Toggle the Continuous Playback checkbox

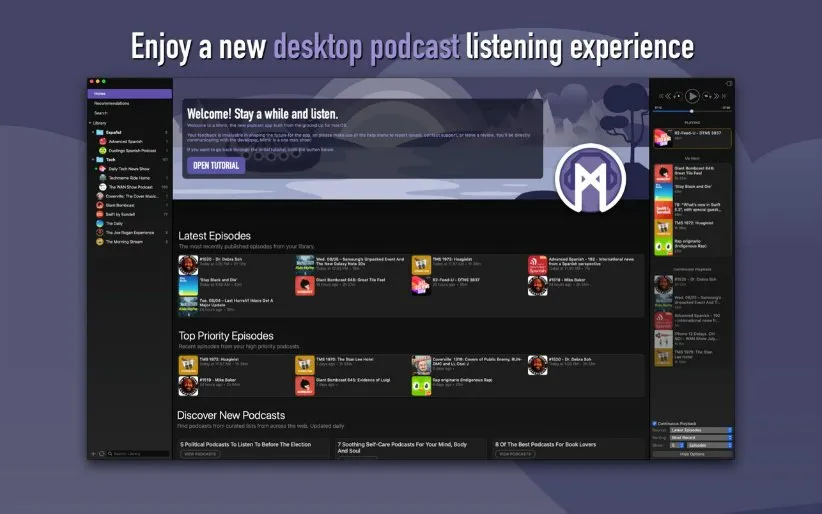click(655, 423)
